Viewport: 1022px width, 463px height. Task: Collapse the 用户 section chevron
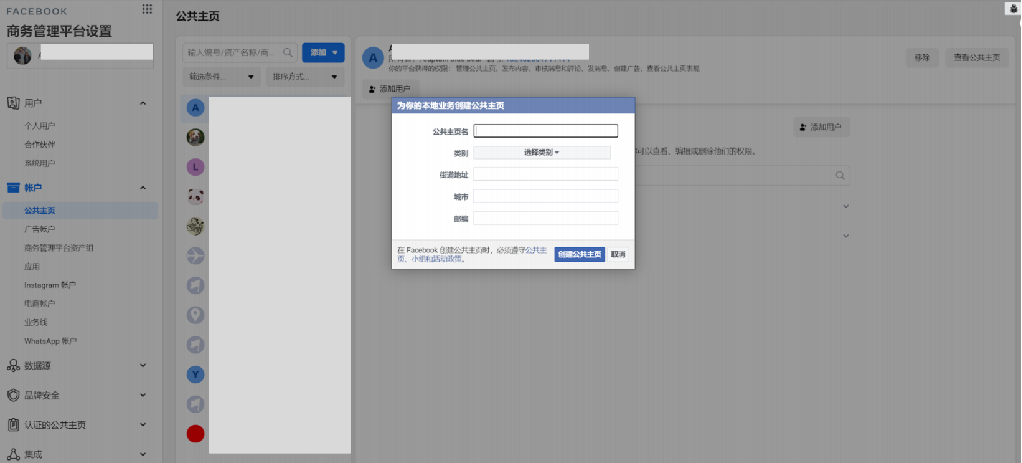point(143,103)
